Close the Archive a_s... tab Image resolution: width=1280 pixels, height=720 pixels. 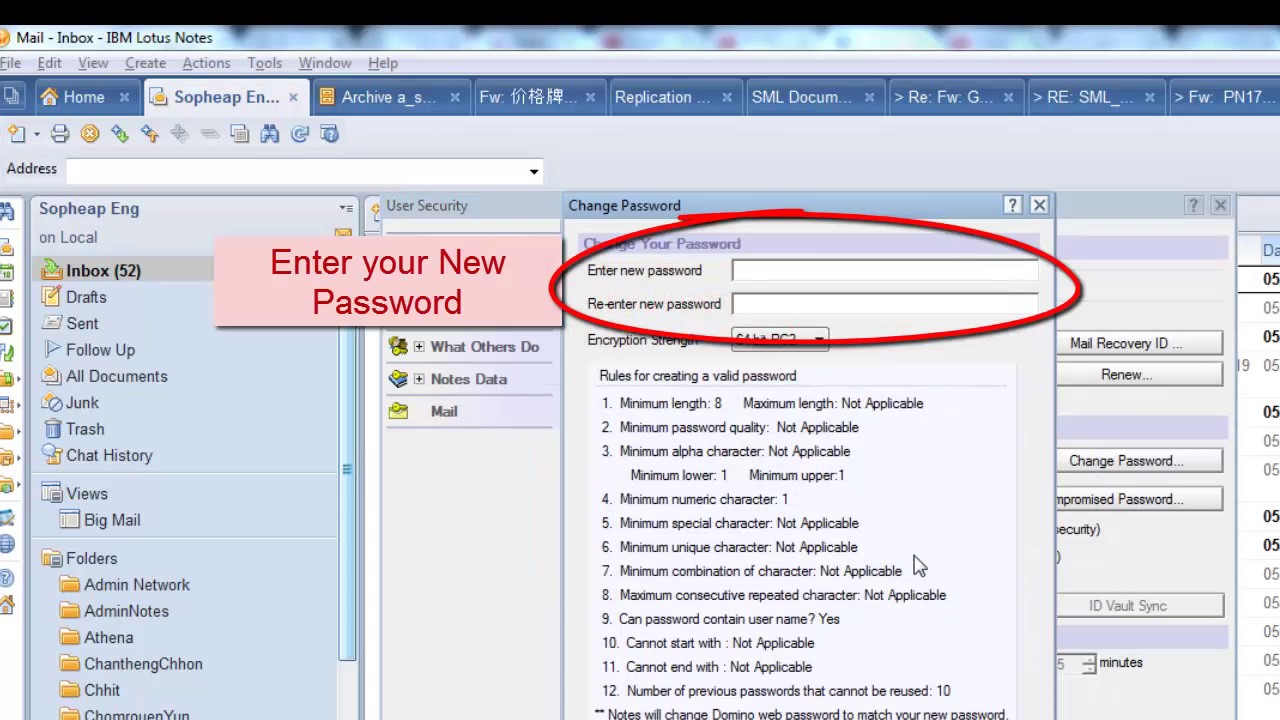[x=455, y=97]
